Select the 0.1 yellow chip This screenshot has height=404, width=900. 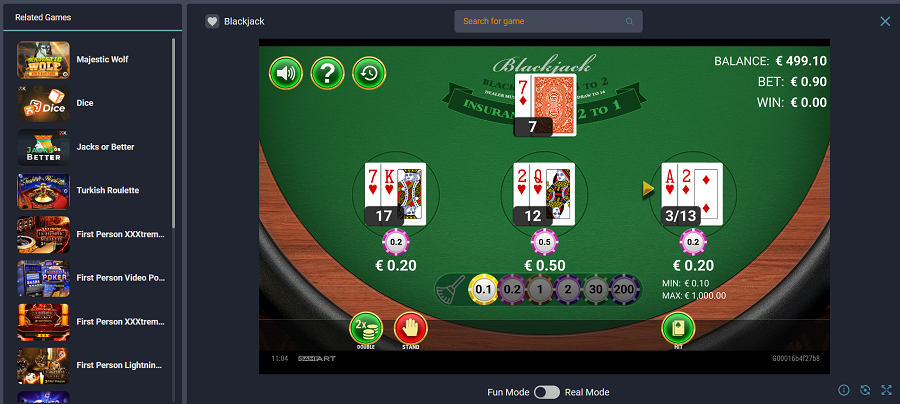(x=483, y=290)
